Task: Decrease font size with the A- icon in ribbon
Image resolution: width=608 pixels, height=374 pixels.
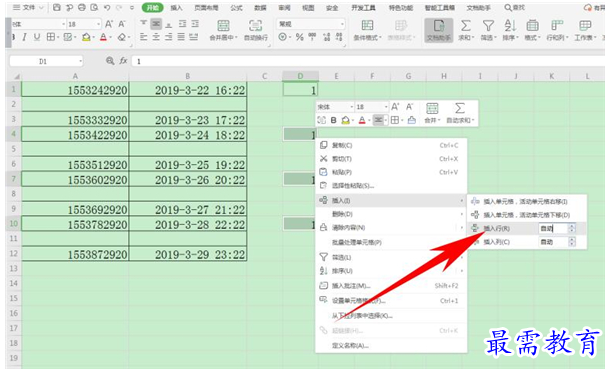Action: [122, 24]
